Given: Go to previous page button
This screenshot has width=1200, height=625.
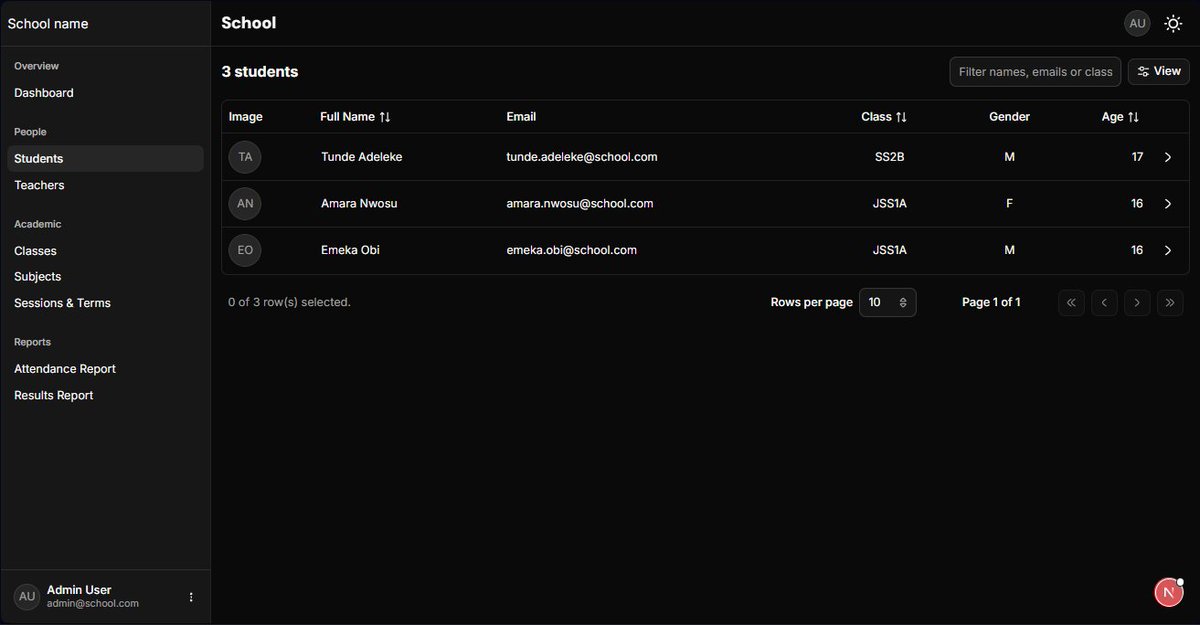Looking at the screenshot, I should pos(1104,302).
